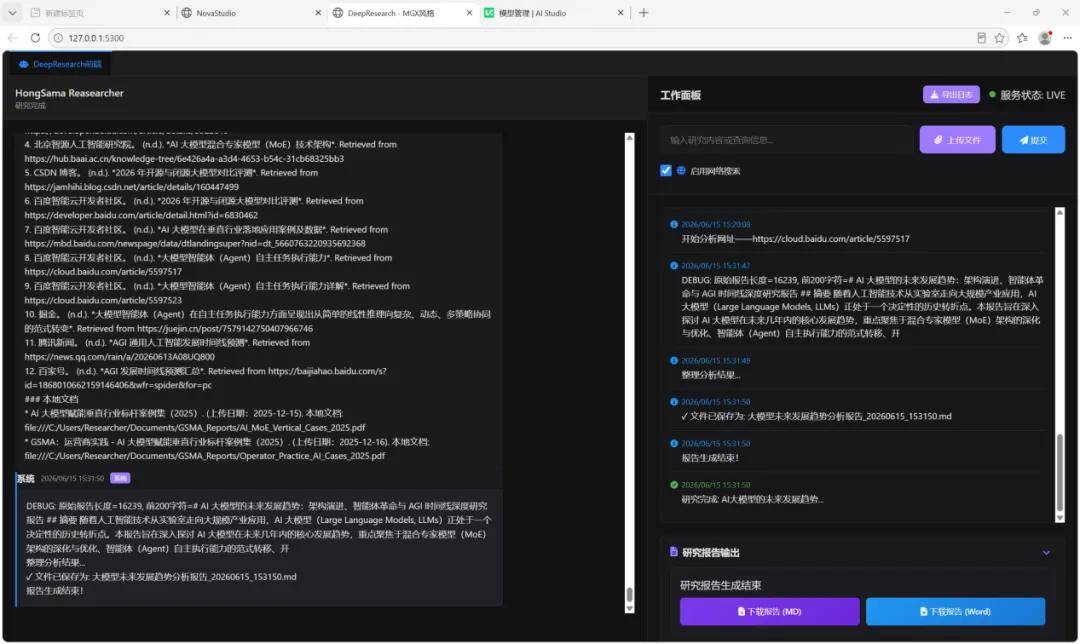Click the saved file log entry text

click(816, 416)
